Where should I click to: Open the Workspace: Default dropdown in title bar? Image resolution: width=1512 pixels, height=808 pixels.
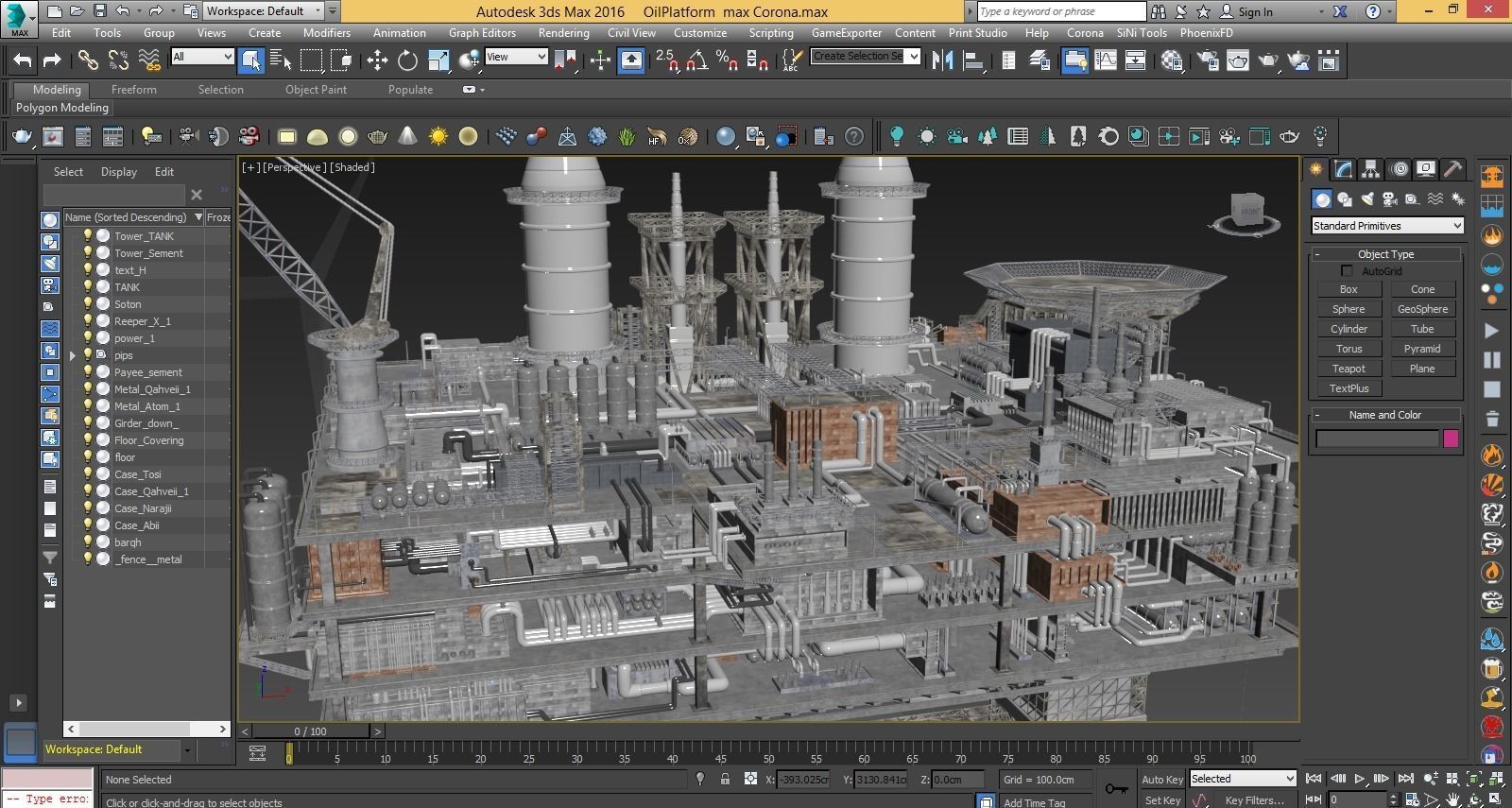coord(263,11)
